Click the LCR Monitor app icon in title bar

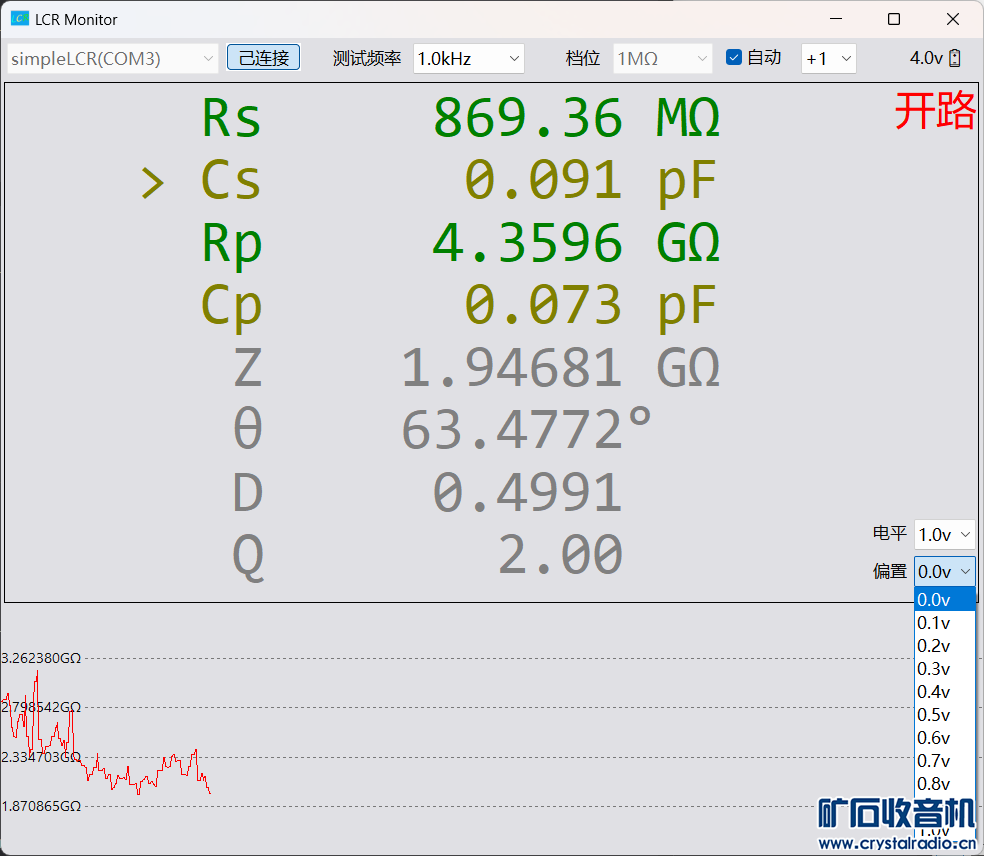pyautogui.click(x=20, y=19)
